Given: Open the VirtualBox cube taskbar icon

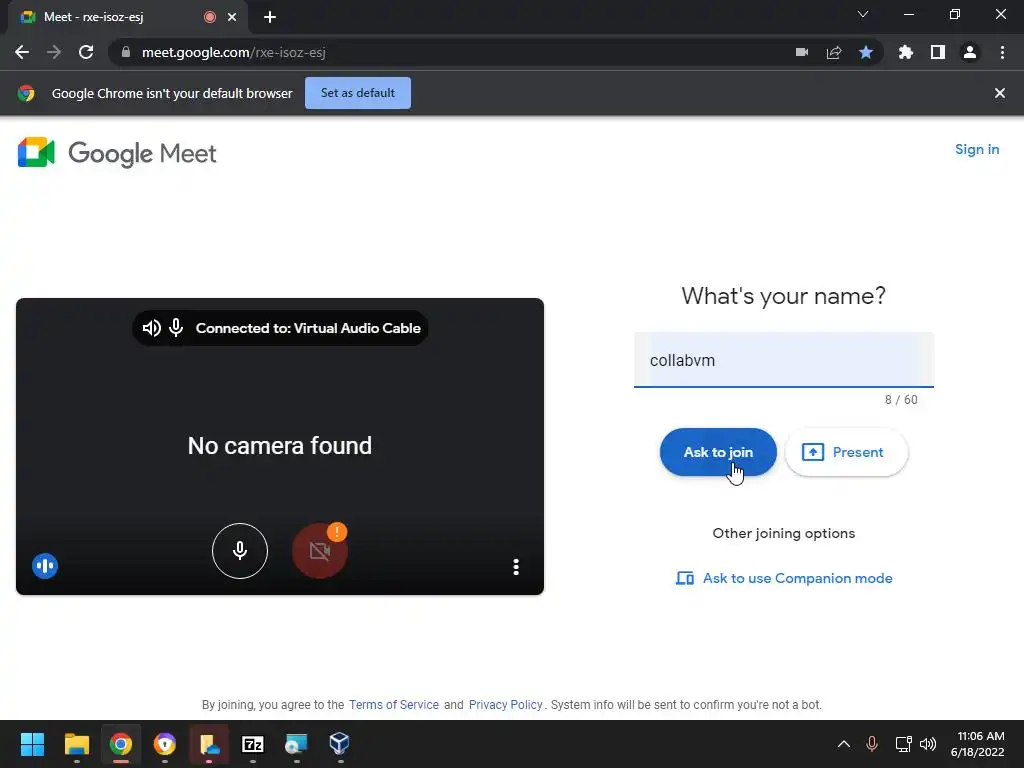Looking at the screenshot, I should 340,744.
